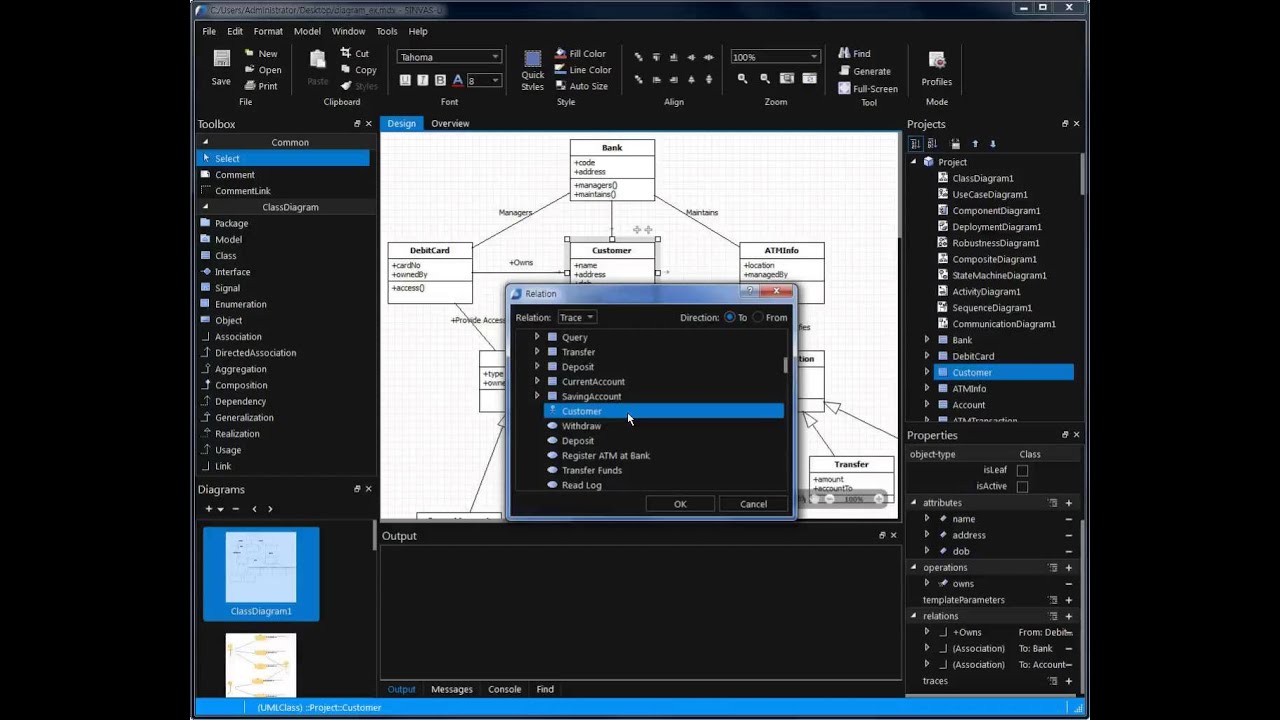Expand the SavingAccount node in Relation dialog

pos(537,396)
